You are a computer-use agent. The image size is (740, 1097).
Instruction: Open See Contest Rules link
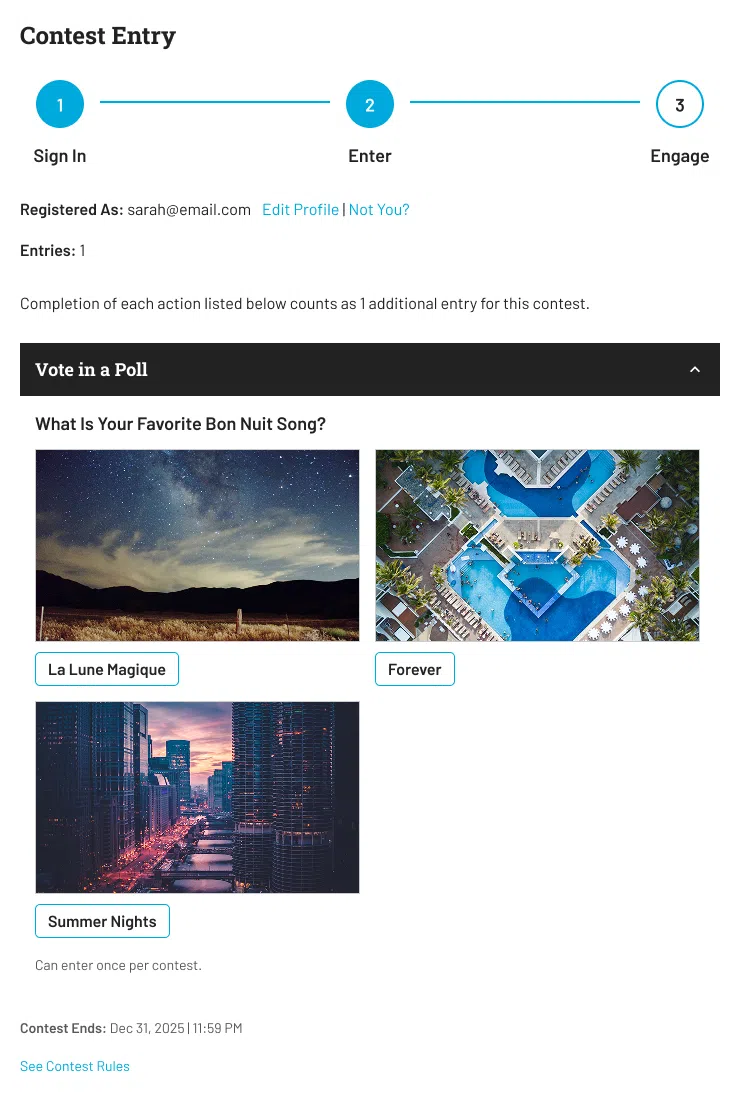coord(75,1066)
